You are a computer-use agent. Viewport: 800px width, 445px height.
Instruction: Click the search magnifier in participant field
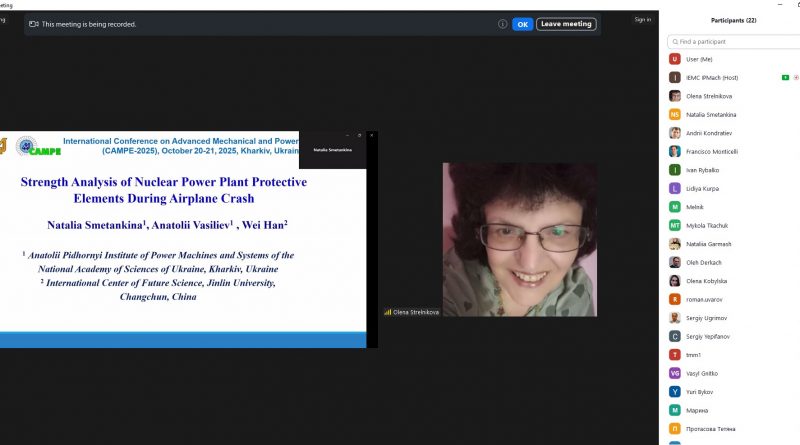(x=674, y=42)
